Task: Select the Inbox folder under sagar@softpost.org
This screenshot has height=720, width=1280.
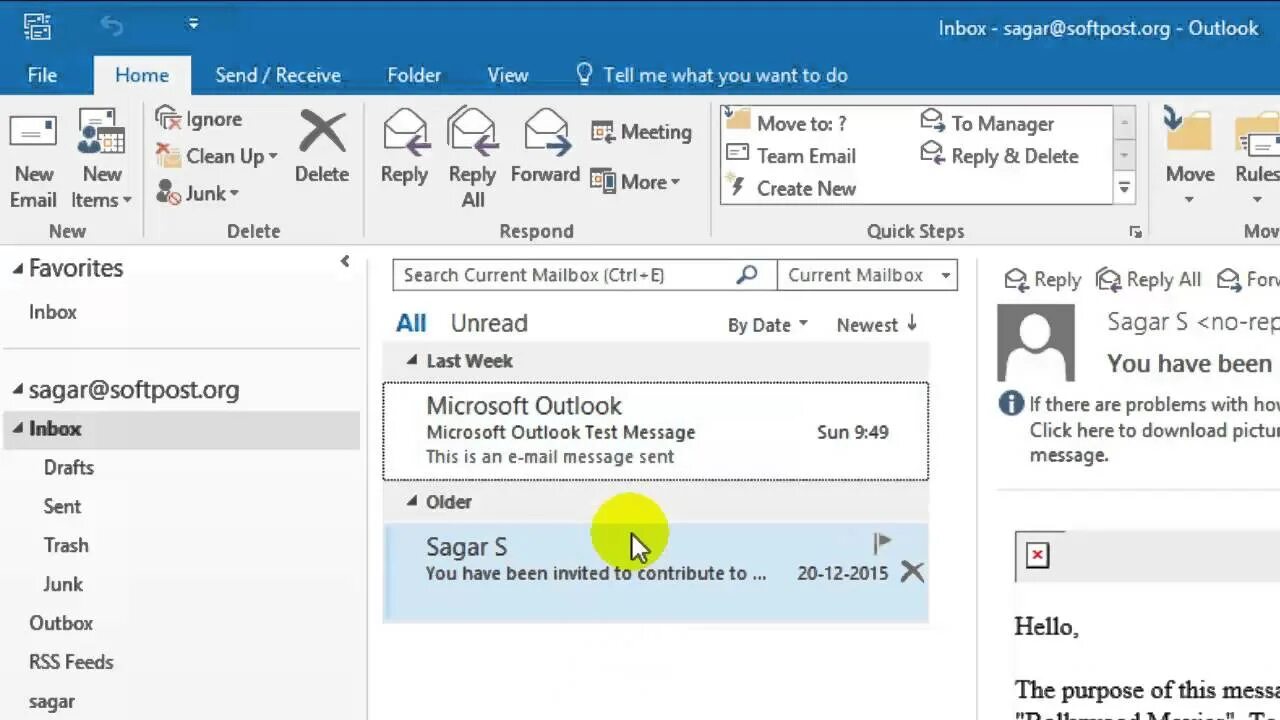Action: coord(181,428)
